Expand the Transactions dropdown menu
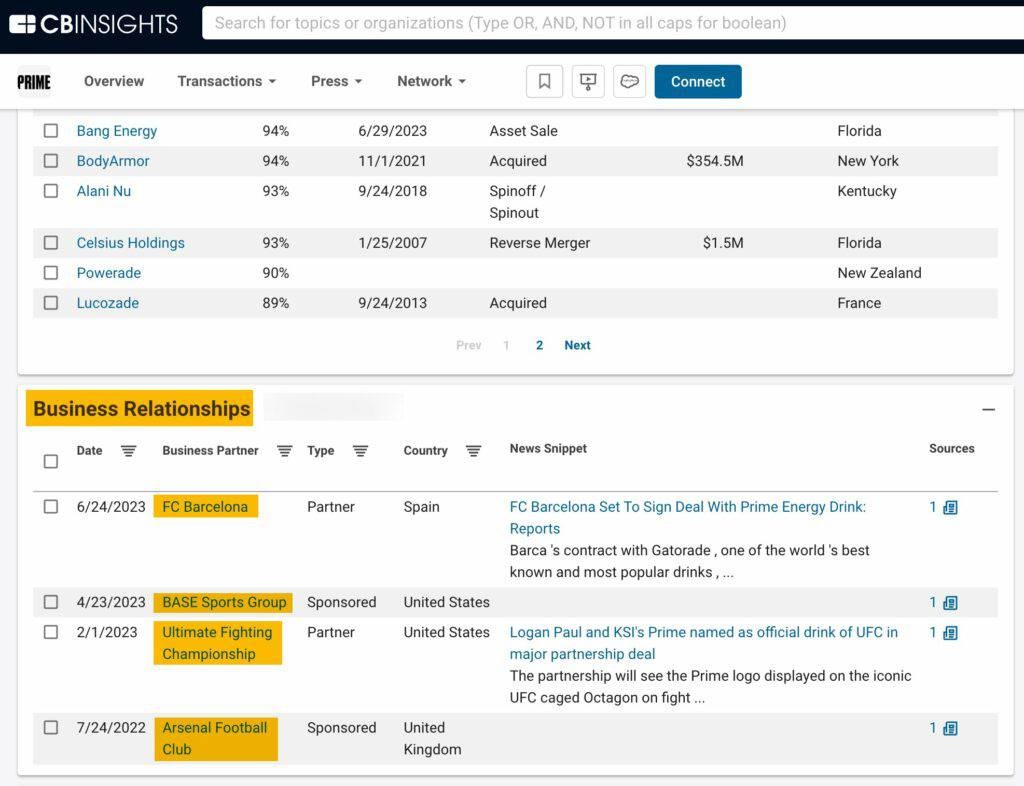Screen dimensions: 1024x786 (x=227, y=81)
